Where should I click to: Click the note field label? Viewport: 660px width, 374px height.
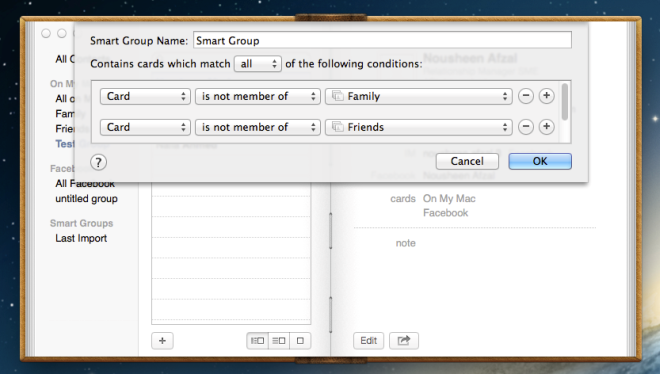click(x=405, y=243)
